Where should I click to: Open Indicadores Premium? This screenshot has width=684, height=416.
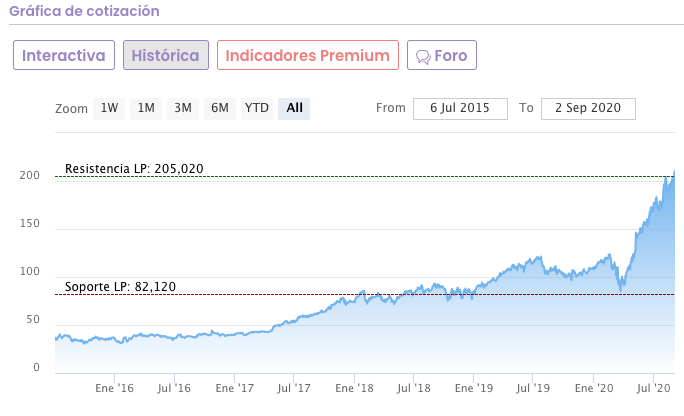307,55
